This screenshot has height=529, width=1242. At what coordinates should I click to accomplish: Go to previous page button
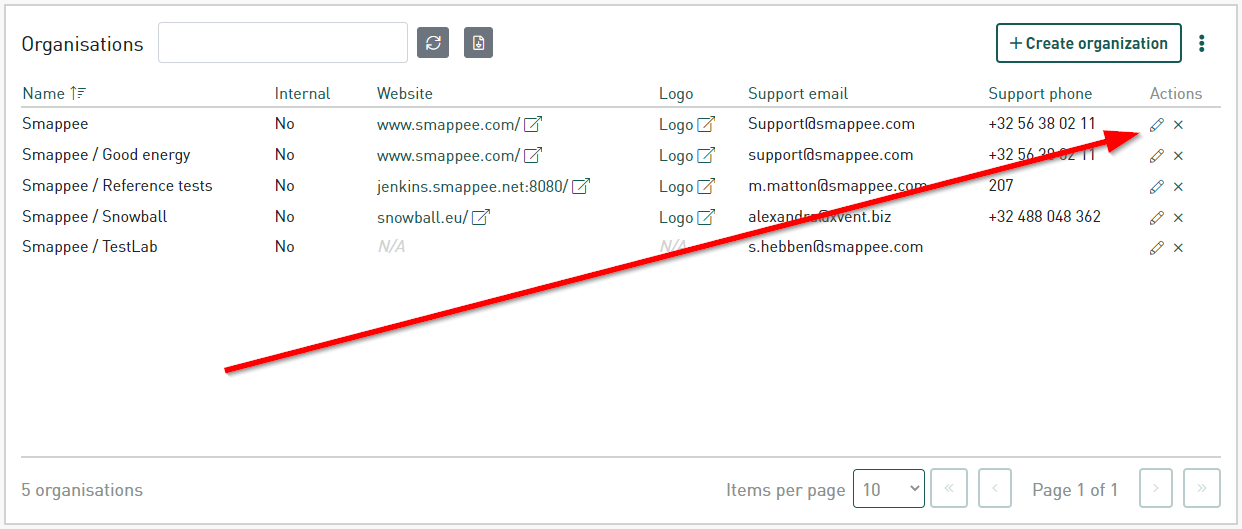pyautogui.click(x=995, y=489)
